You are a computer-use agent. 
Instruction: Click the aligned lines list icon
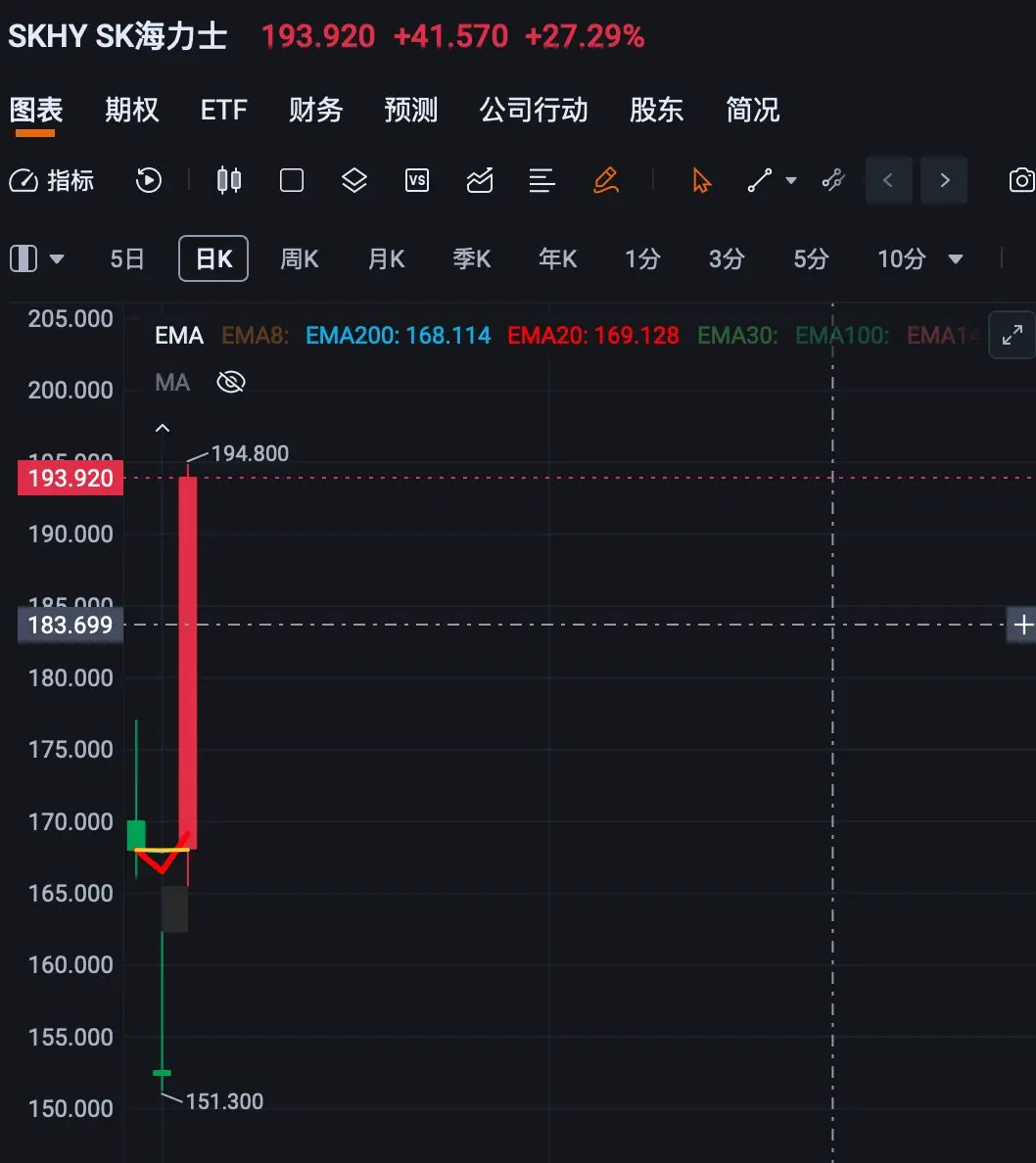point(542,180)
